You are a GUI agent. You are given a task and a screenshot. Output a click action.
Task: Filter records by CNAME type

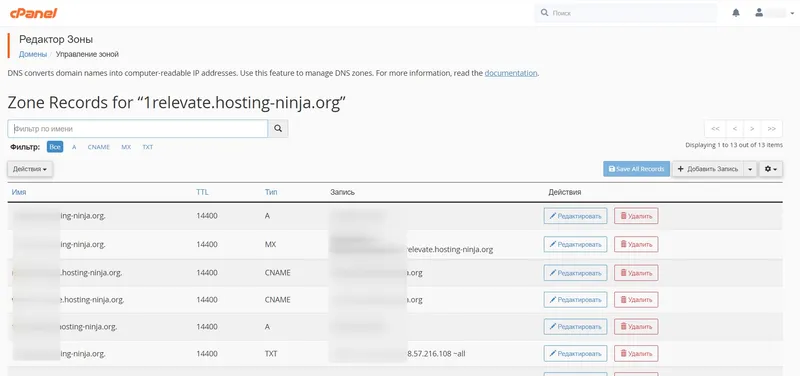98,147
